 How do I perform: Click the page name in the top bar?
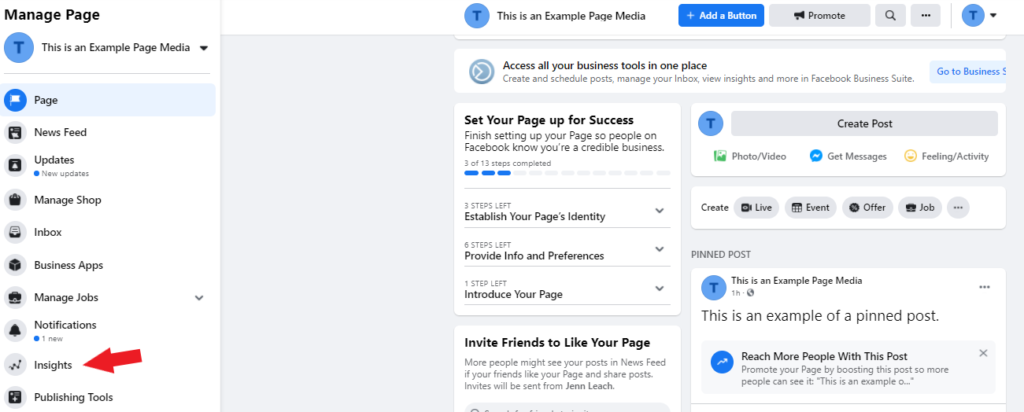tap(571, 16)
